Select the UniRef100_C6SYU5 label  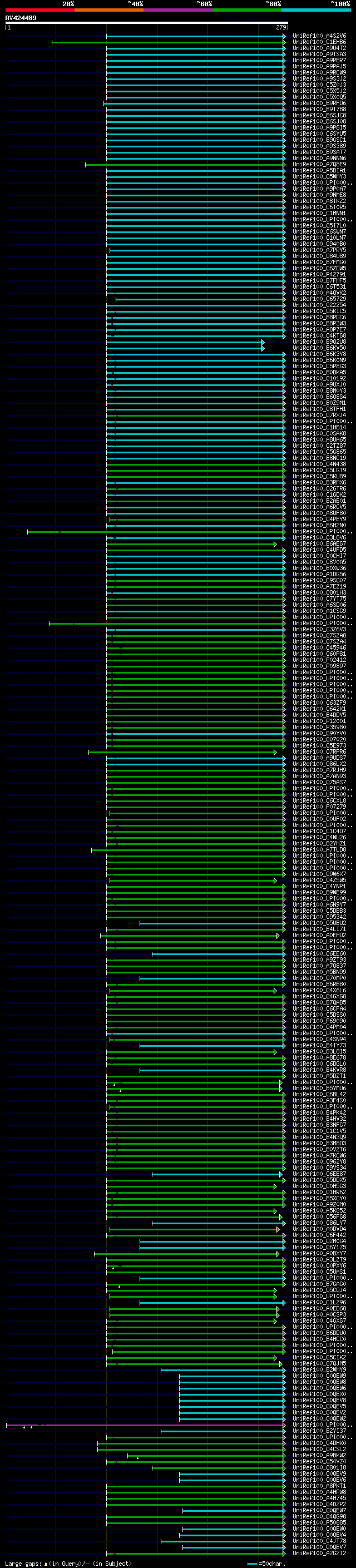pyautogui.click(x=319, y=134)
